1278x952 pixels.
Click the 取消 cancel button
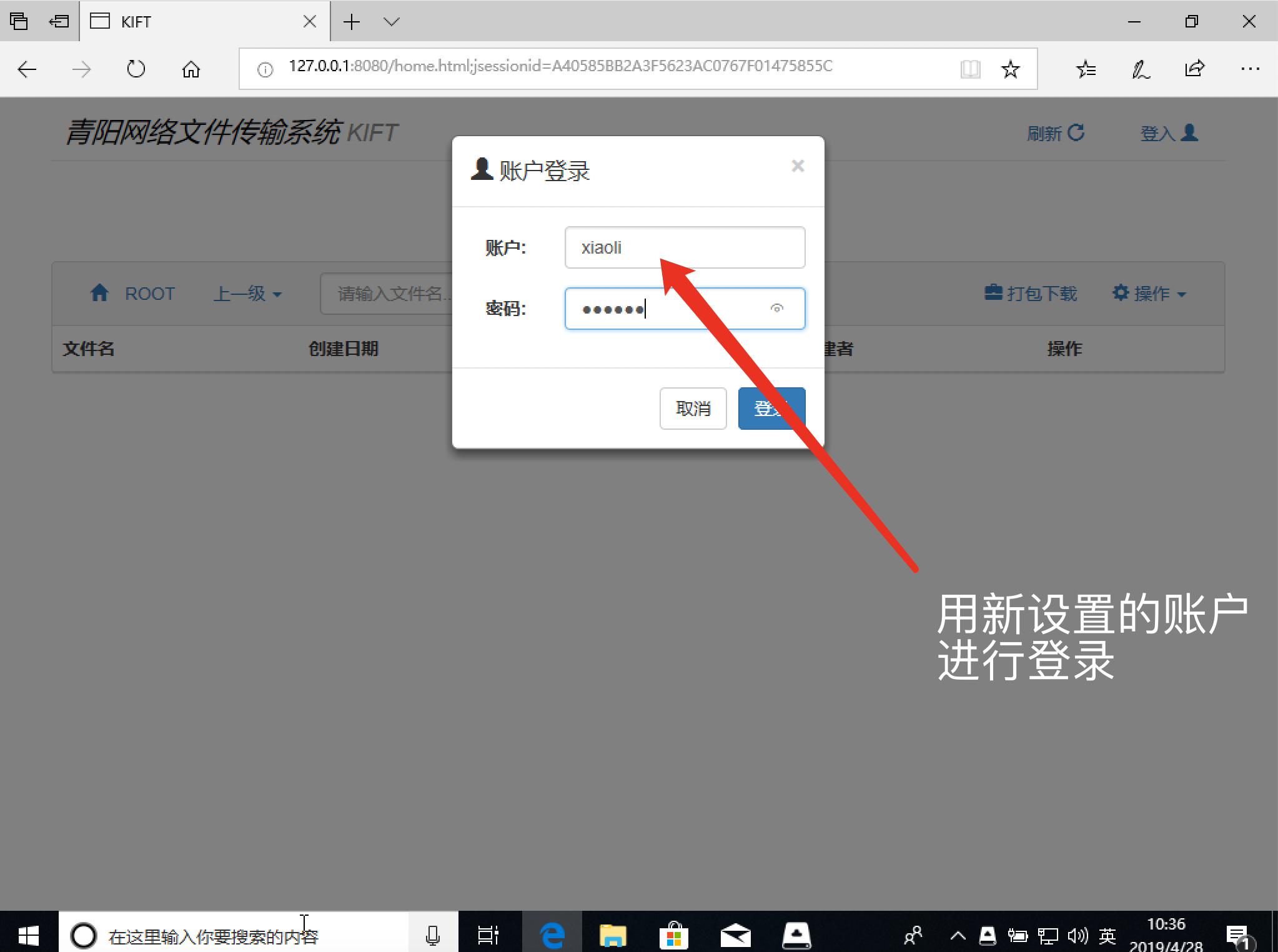(x=693, y=409)
